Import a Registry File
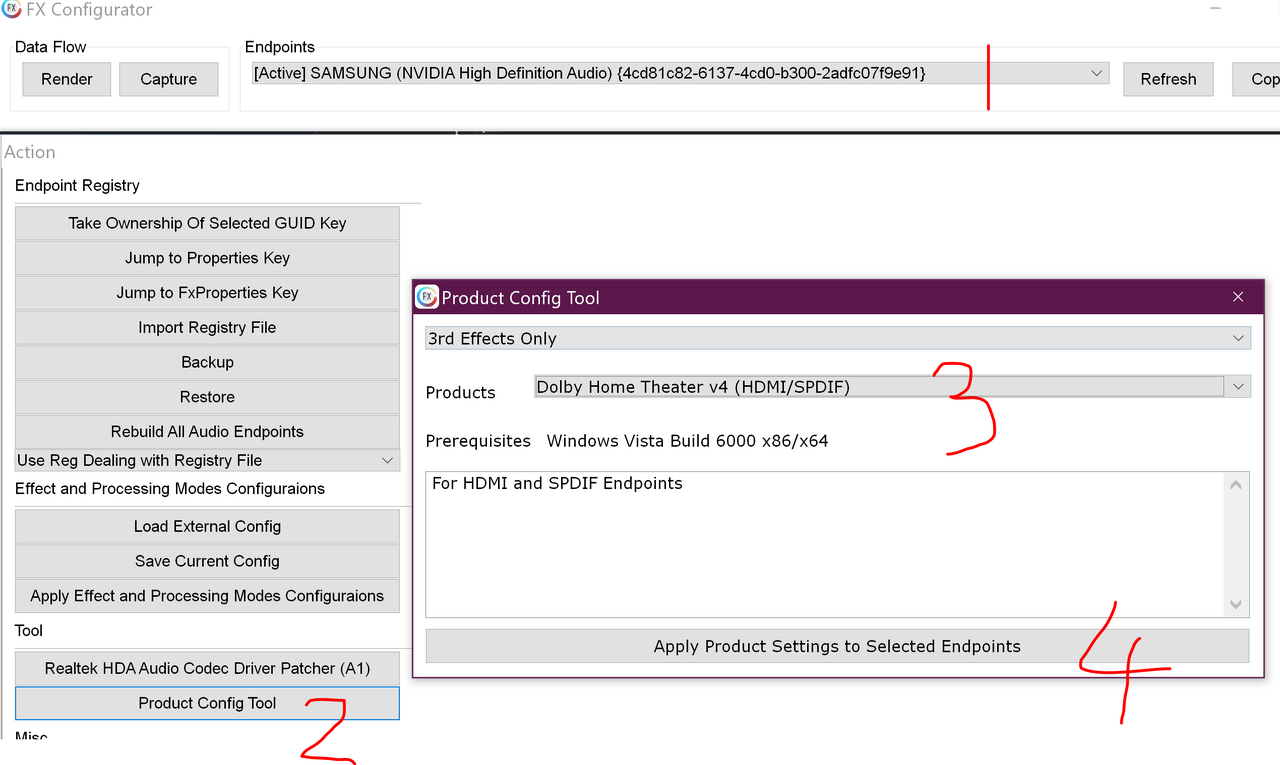 (207, 327)
